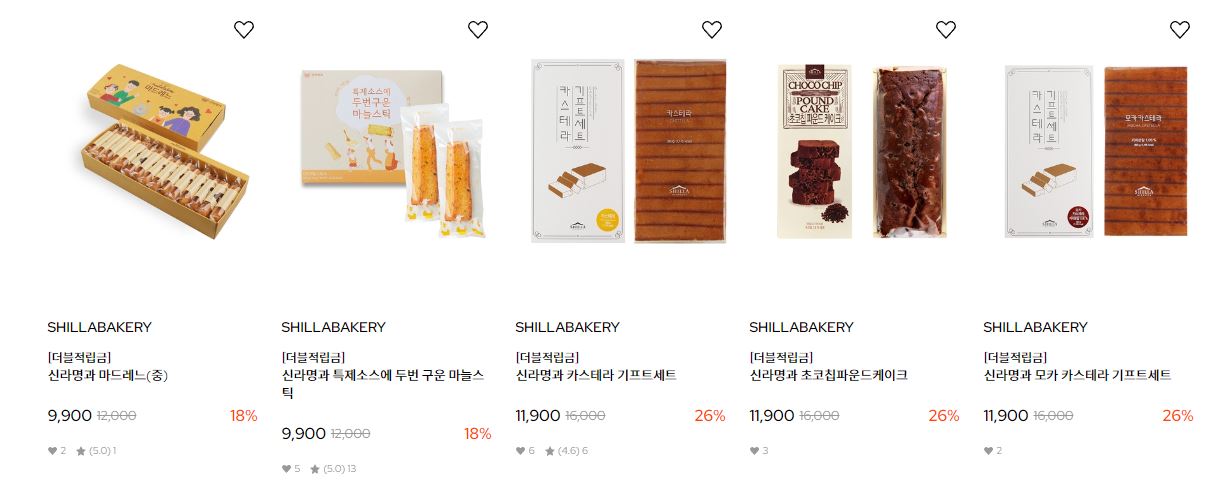Click the star rating (5.0) 13 on garlic stick
1217x496 pixels.
333,469
